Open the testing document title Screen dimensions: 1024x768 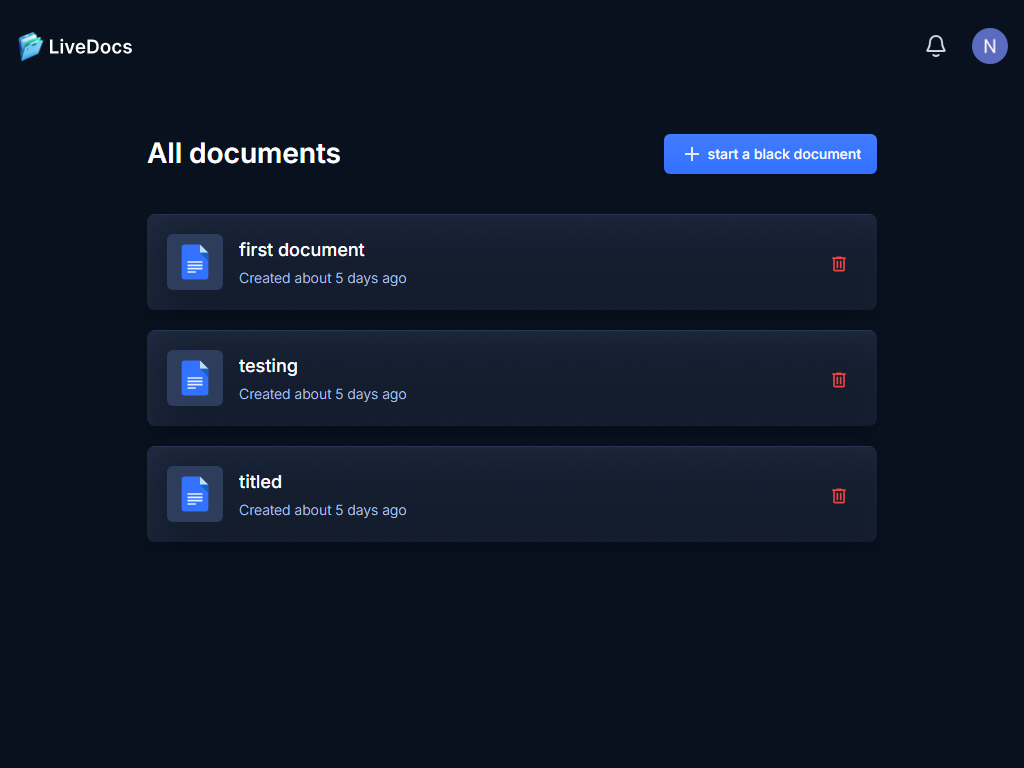(x=268, y=366)
